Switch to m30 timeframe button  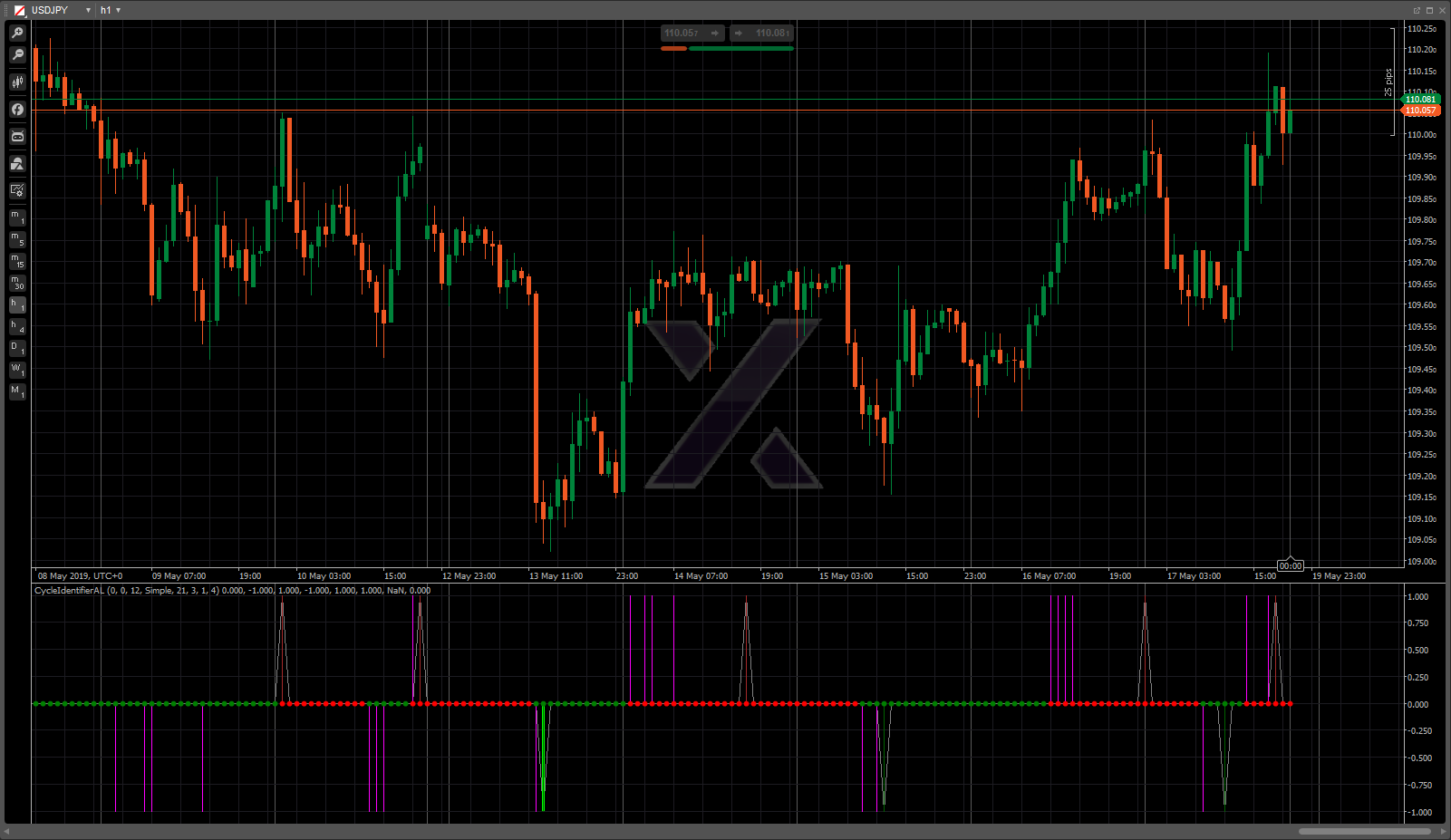[17, 283]
